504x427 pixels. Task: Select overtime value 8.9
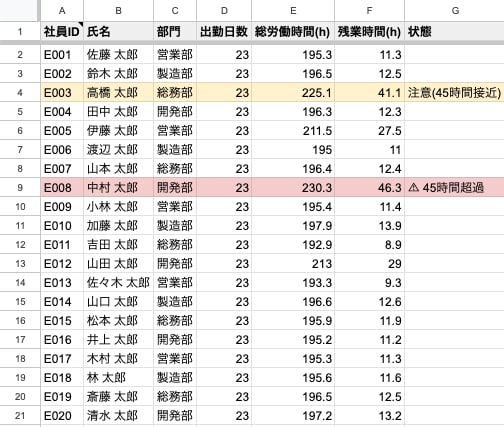[369, 244]
